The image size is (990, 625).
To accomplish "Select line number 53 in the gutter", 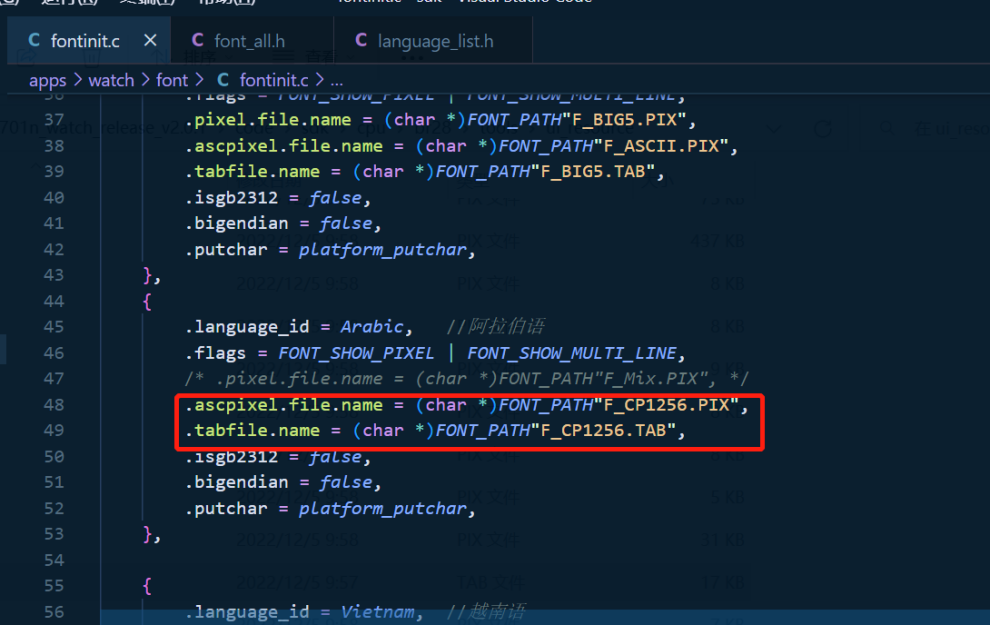I will (54, 534).
